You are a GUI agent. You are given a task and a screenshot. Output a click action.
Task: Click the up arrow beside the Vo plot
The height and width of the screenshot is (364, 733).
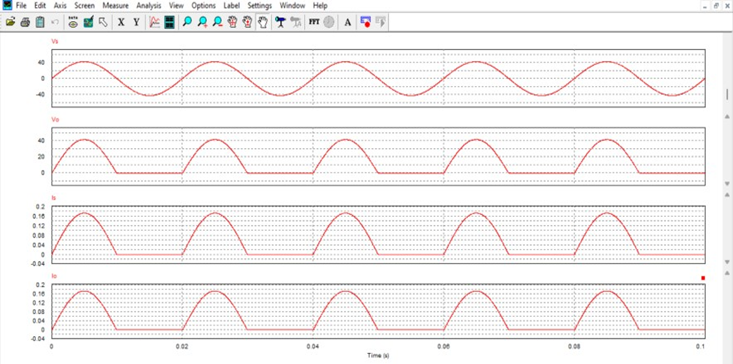tap(727, 116)
